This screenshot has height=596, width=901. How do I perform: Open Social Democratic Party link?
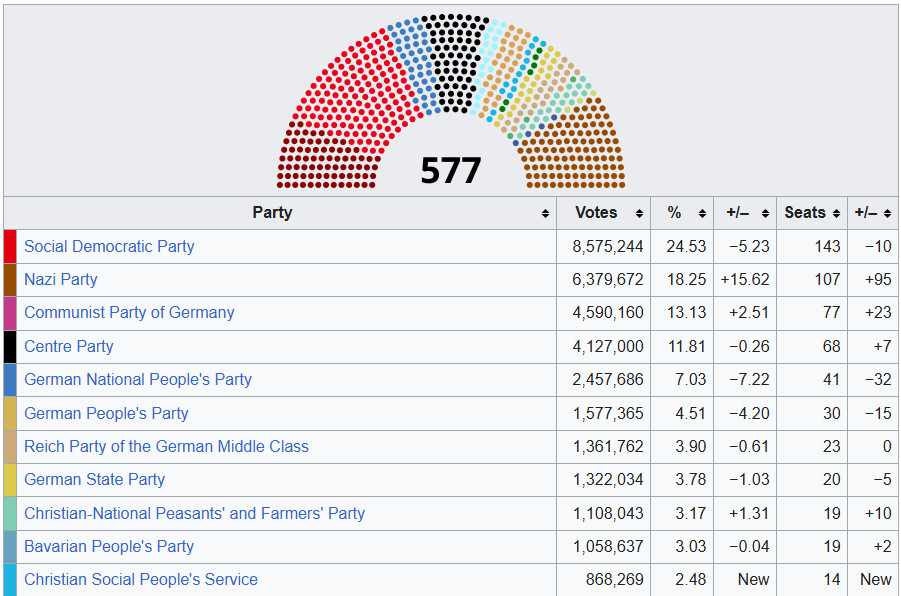(109, 246)
